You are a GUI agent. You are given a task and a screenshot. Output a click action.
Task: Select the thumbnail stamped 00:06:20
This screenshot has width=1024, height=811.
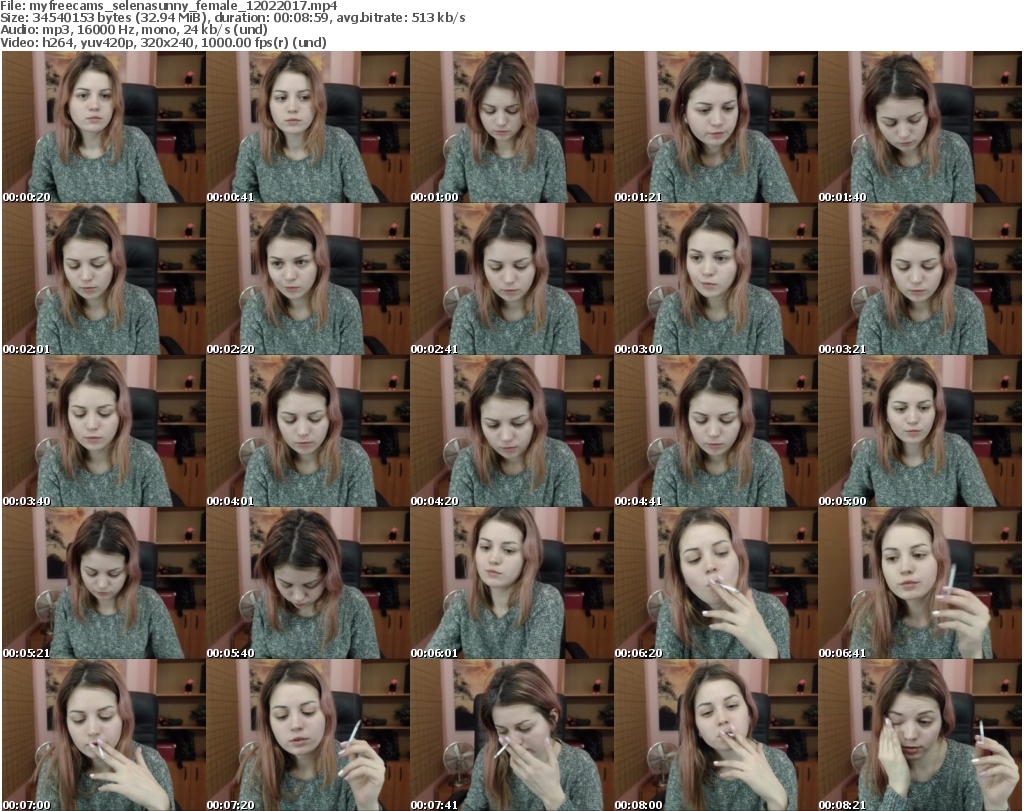click(x=715, y=583)
